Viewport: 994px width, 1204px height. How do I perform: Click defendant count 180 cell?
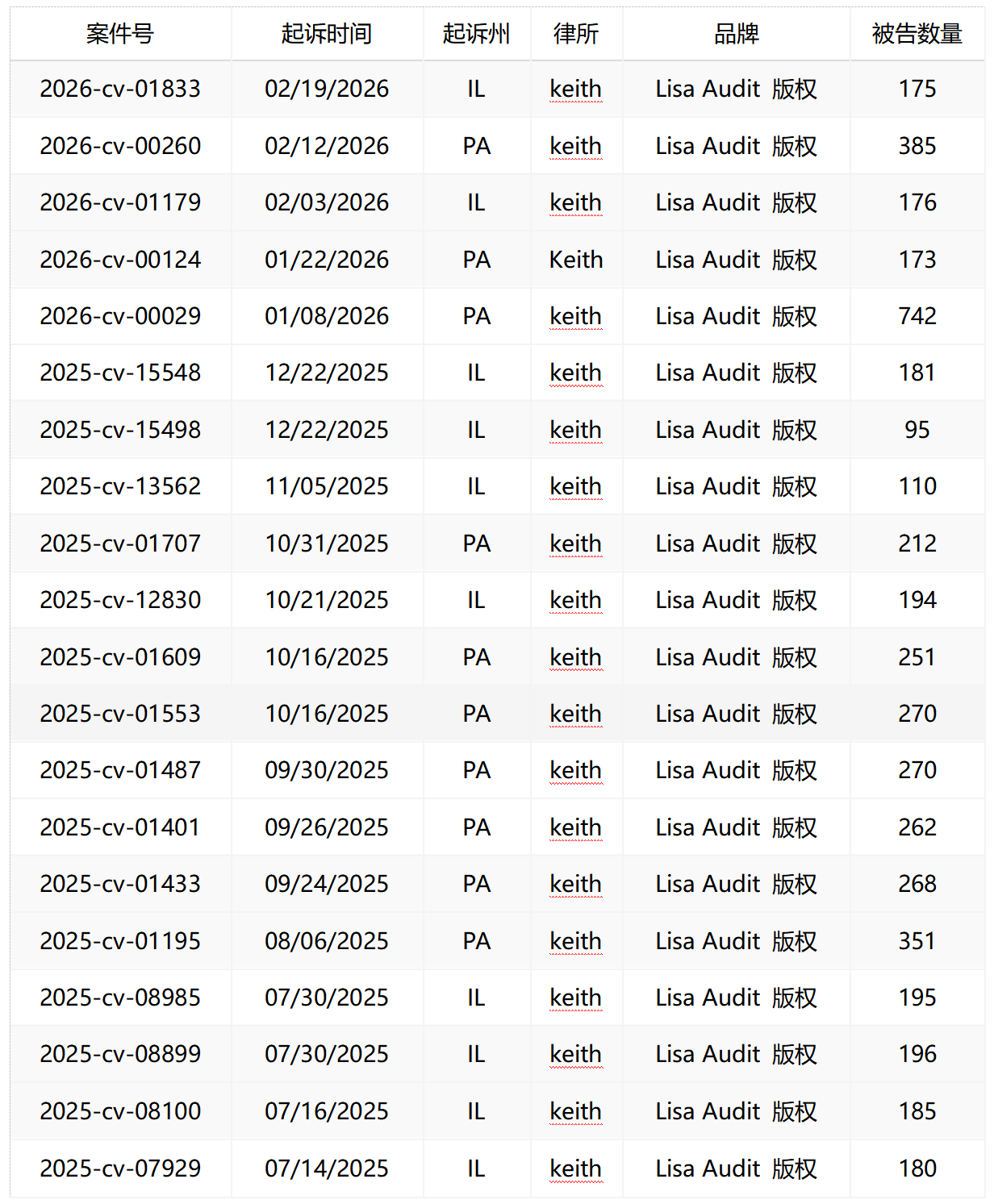coord(917,1169)
